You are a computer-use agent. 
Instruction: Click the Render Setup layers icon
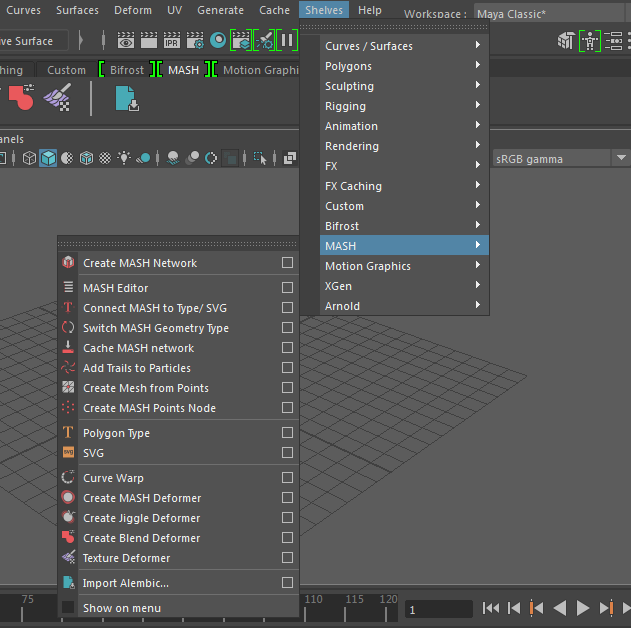(x=241, y=40)
